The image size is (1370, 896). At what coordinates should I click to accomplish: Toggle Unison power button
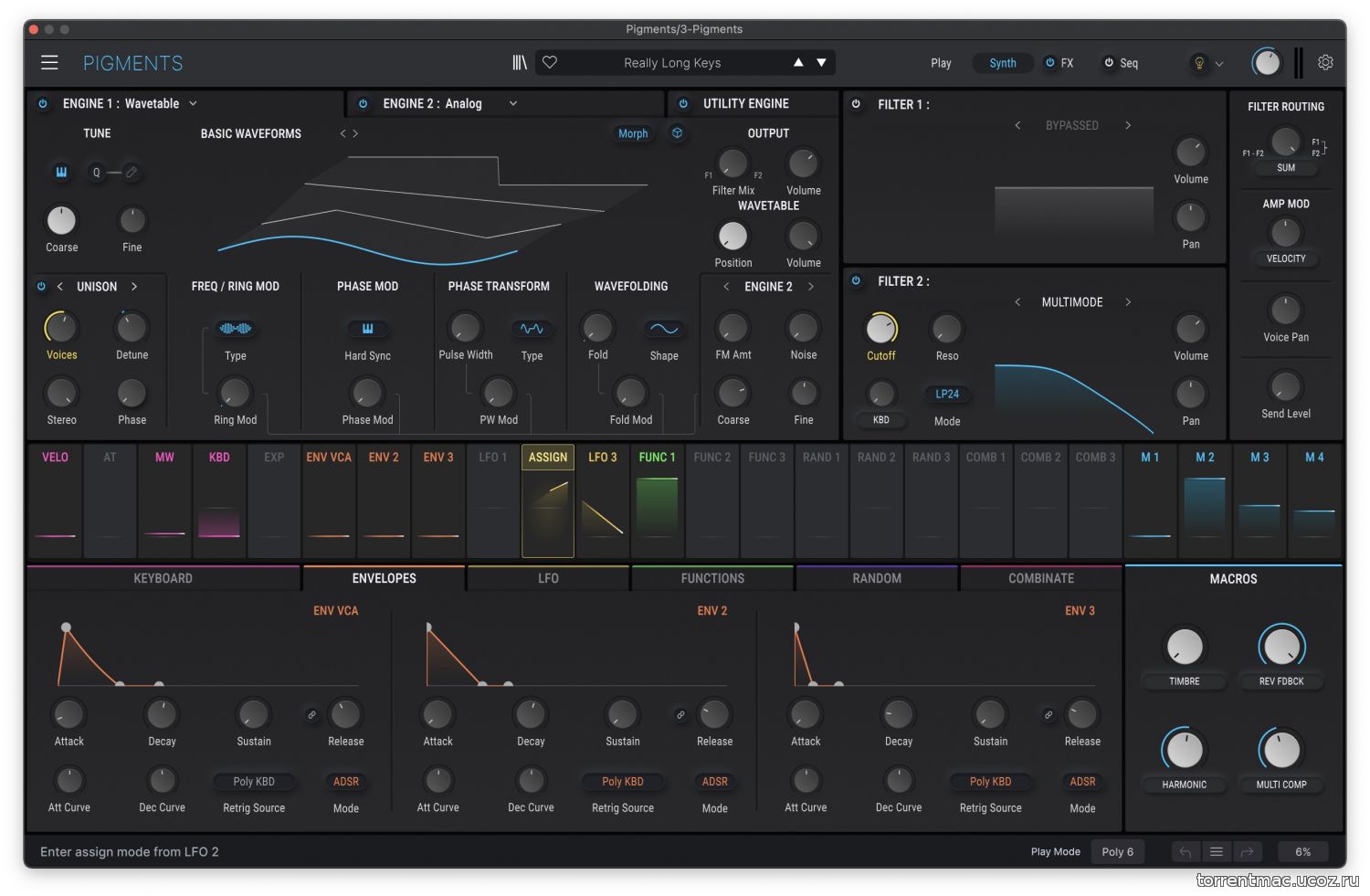(41, 287)
